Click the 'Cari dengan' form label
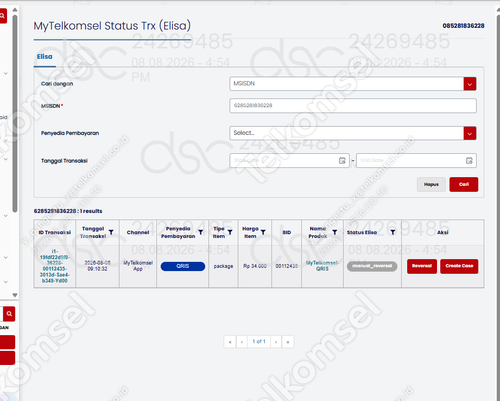This screenshot has width=500, height=401. coord(57,84)
